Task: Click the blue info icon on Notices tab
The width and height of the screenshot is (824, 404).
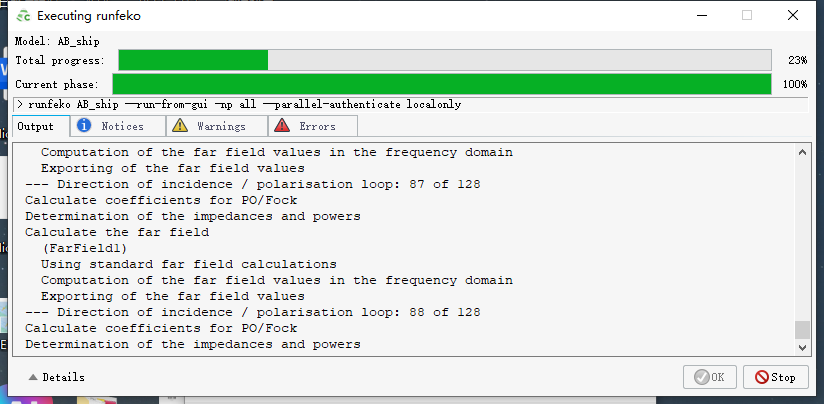Action: point(84,126)
